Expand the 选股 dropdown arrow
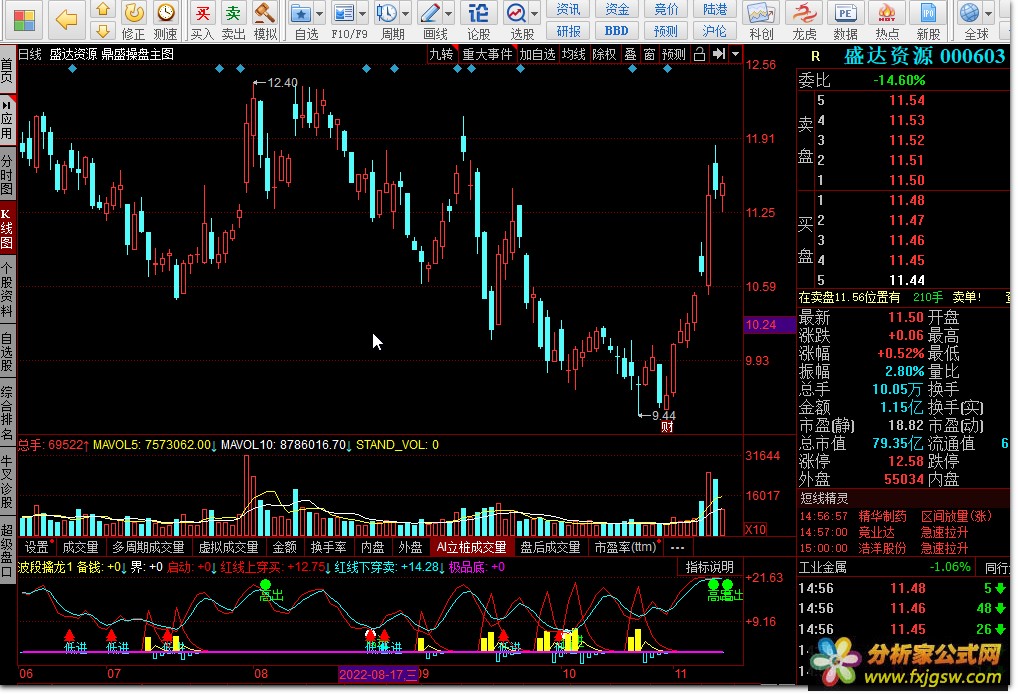The width and height of the screenshot is (1018, 694). (x=534, y=13)
